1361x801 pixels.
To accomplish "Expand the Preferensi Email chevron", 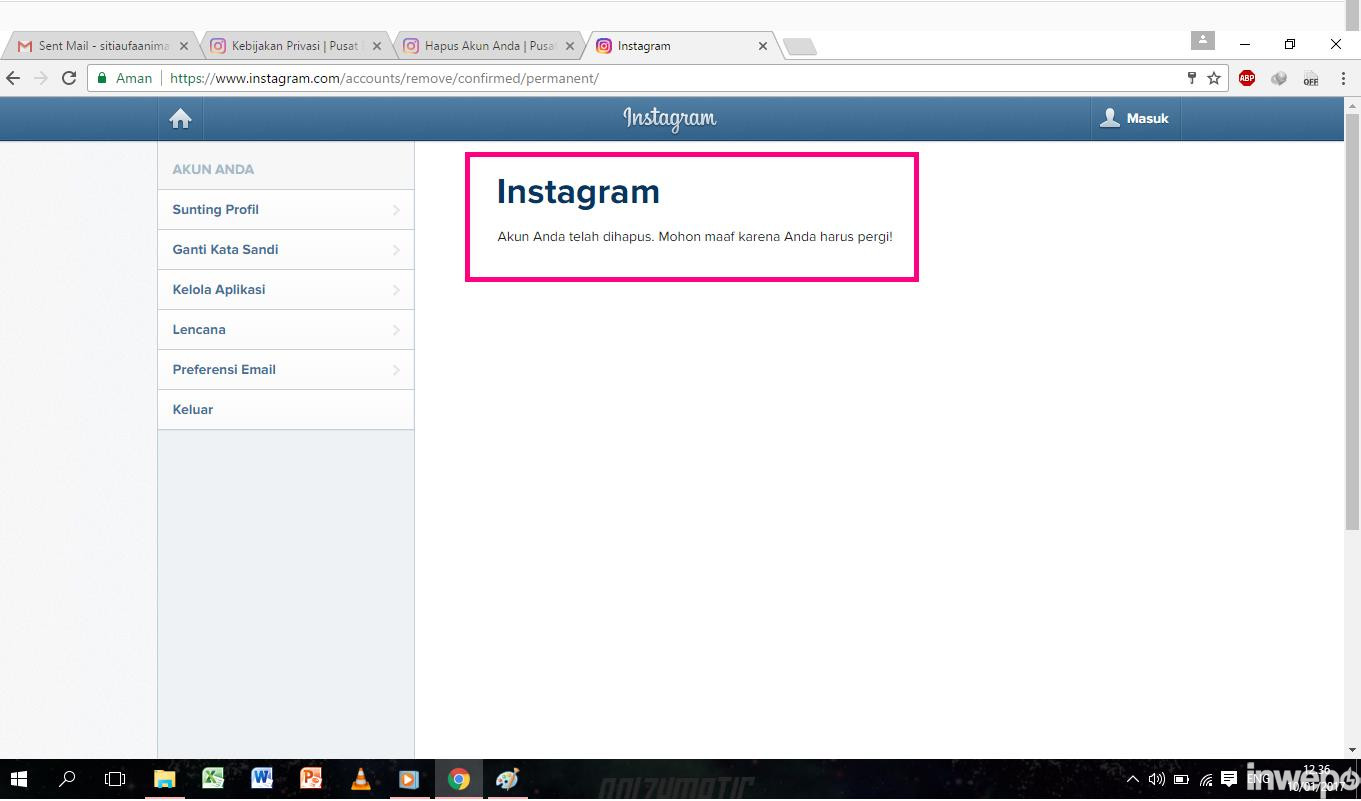I will 396,370.
